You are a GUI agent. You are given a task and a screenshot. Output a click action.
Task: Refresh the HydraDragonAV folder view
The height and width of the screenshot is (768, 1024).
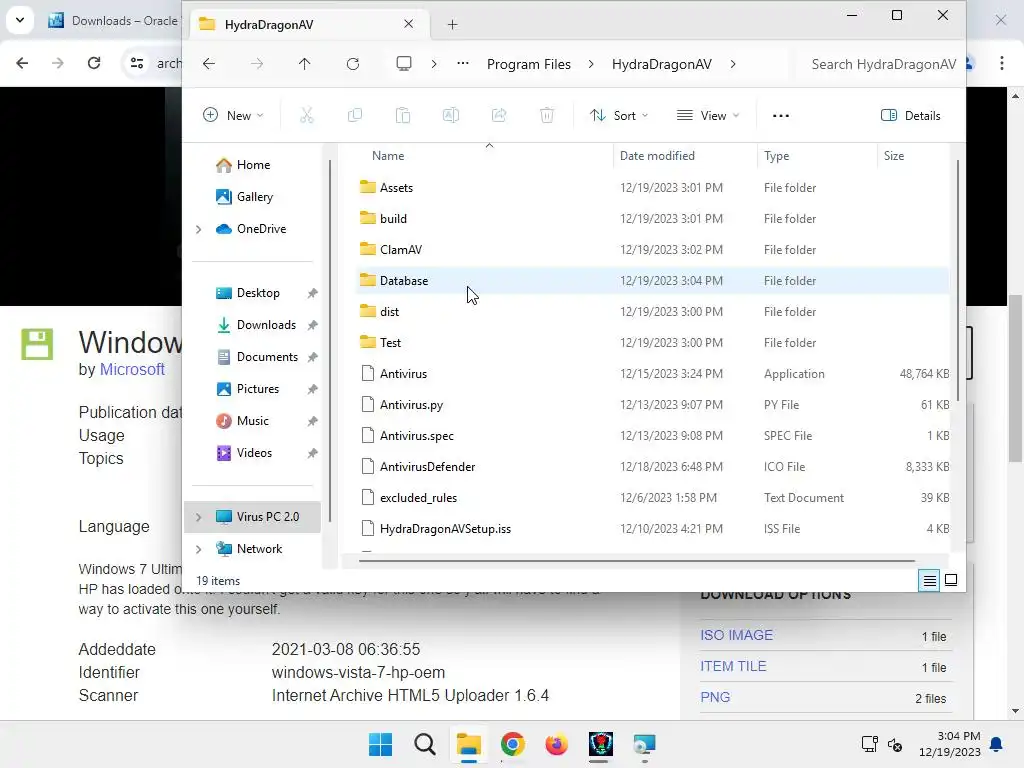point(353,64)
